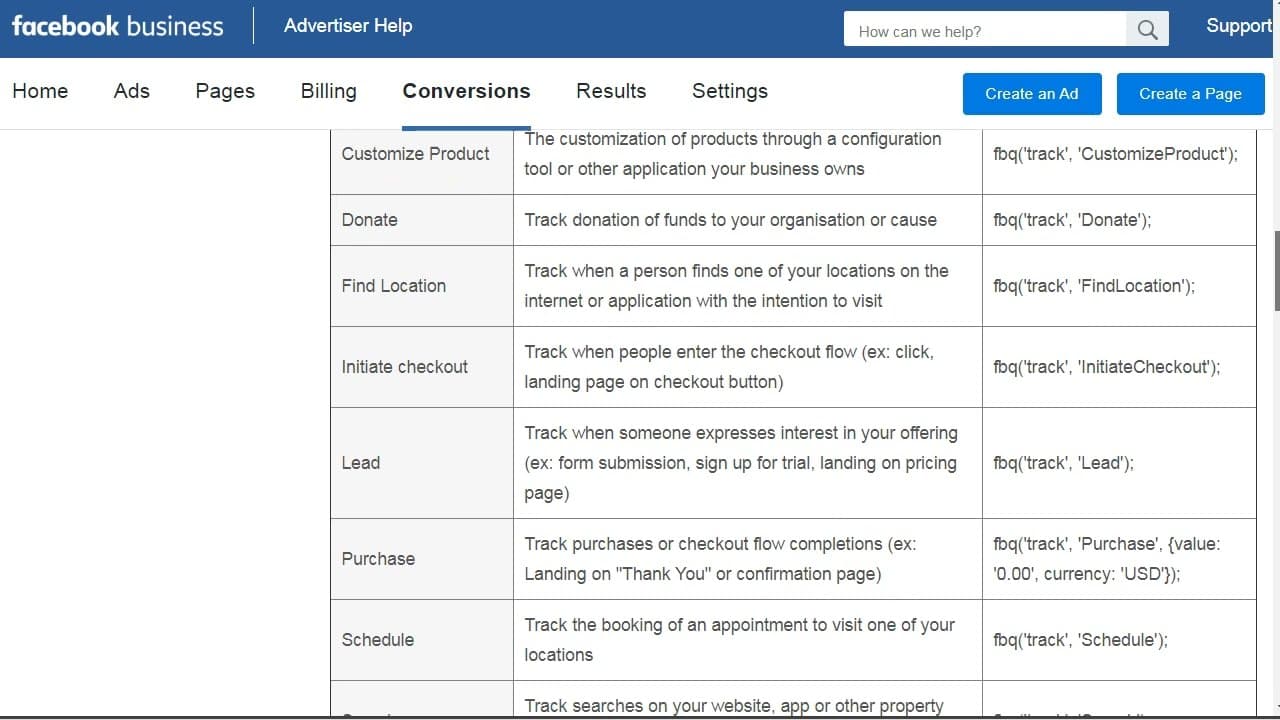
Task: Open the Support link in header
Action: [1238, 26]
